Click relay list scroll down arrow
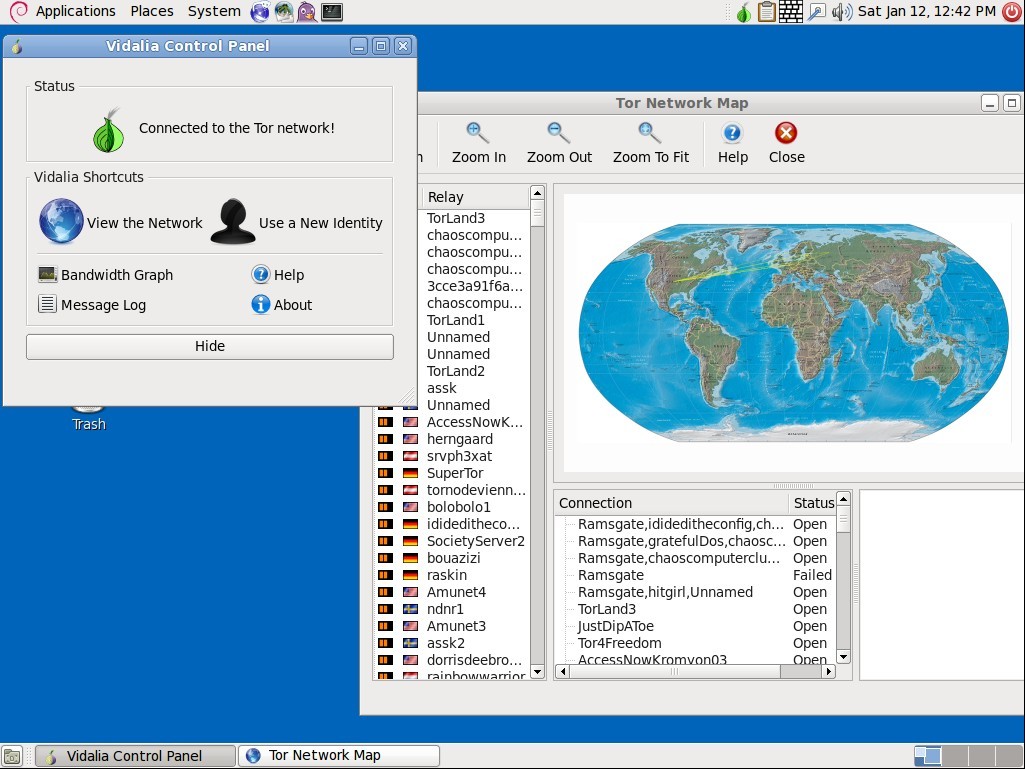 tap(537, 672)
